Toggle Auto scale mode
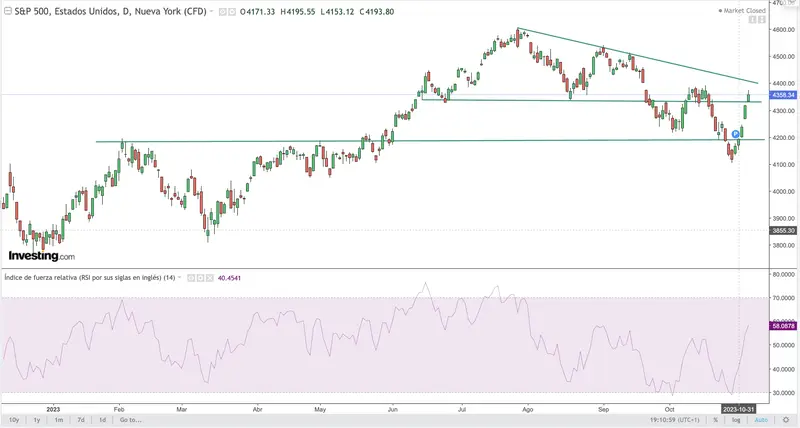800x428 pixels. coord(761,420)
